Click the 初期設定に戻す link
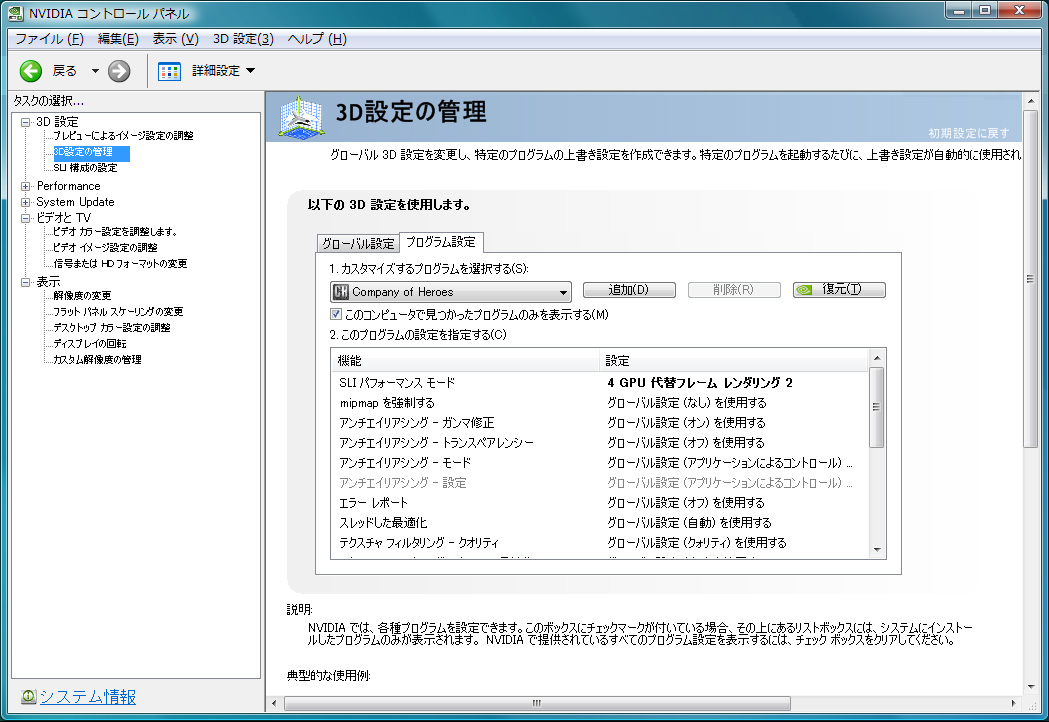Image resolution: width=1049 pixels, height=722 pixels. [x=968, y=133]
